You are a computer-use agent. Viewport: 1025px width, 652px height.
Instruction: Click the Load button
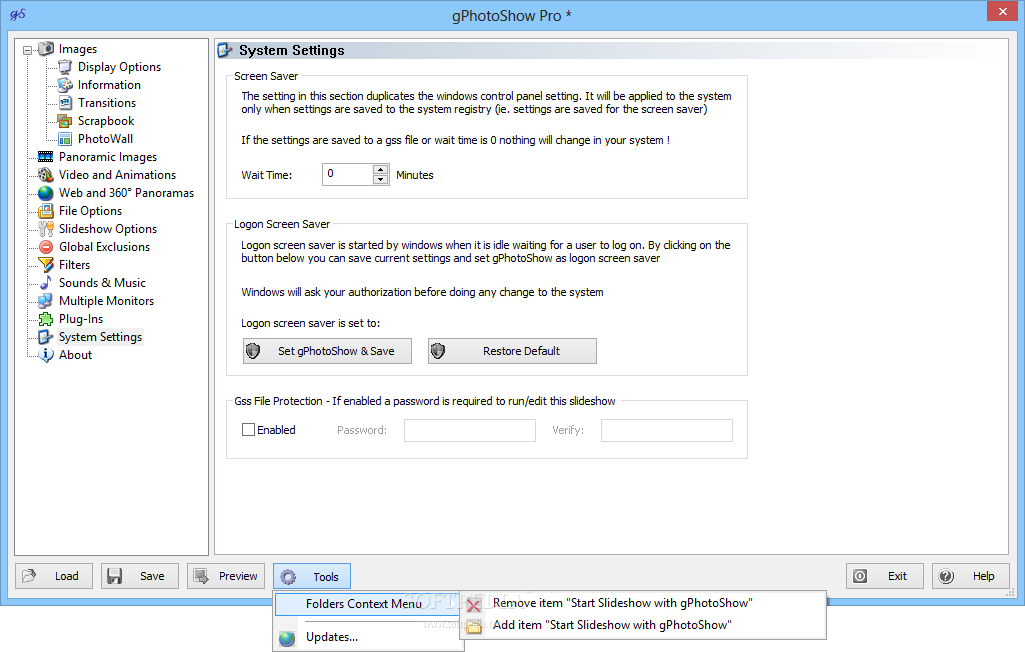pos(54,576)
